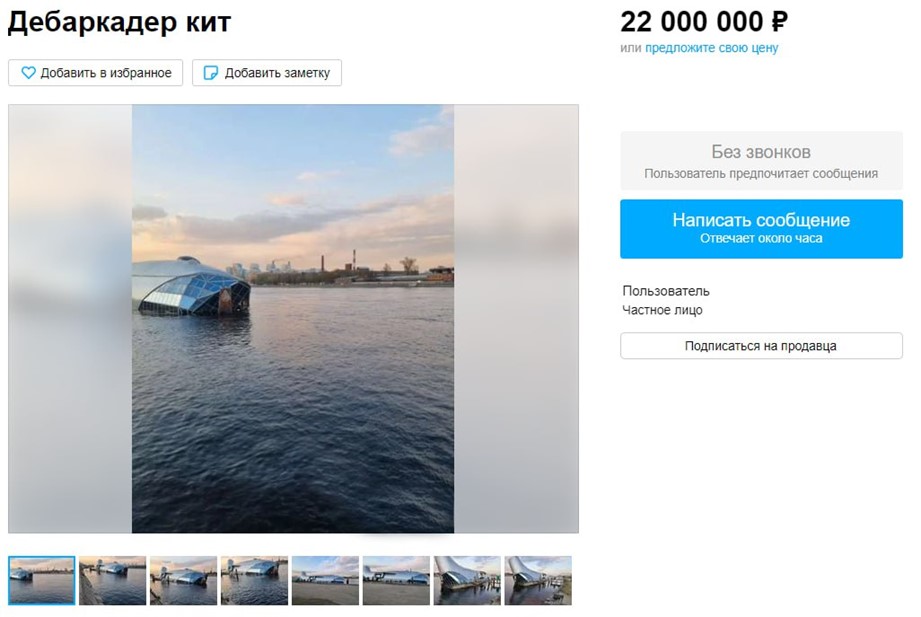Viewport: 921px width, 617px height.
Task: View the third photo thumbnail
Action: click(184, 580)
